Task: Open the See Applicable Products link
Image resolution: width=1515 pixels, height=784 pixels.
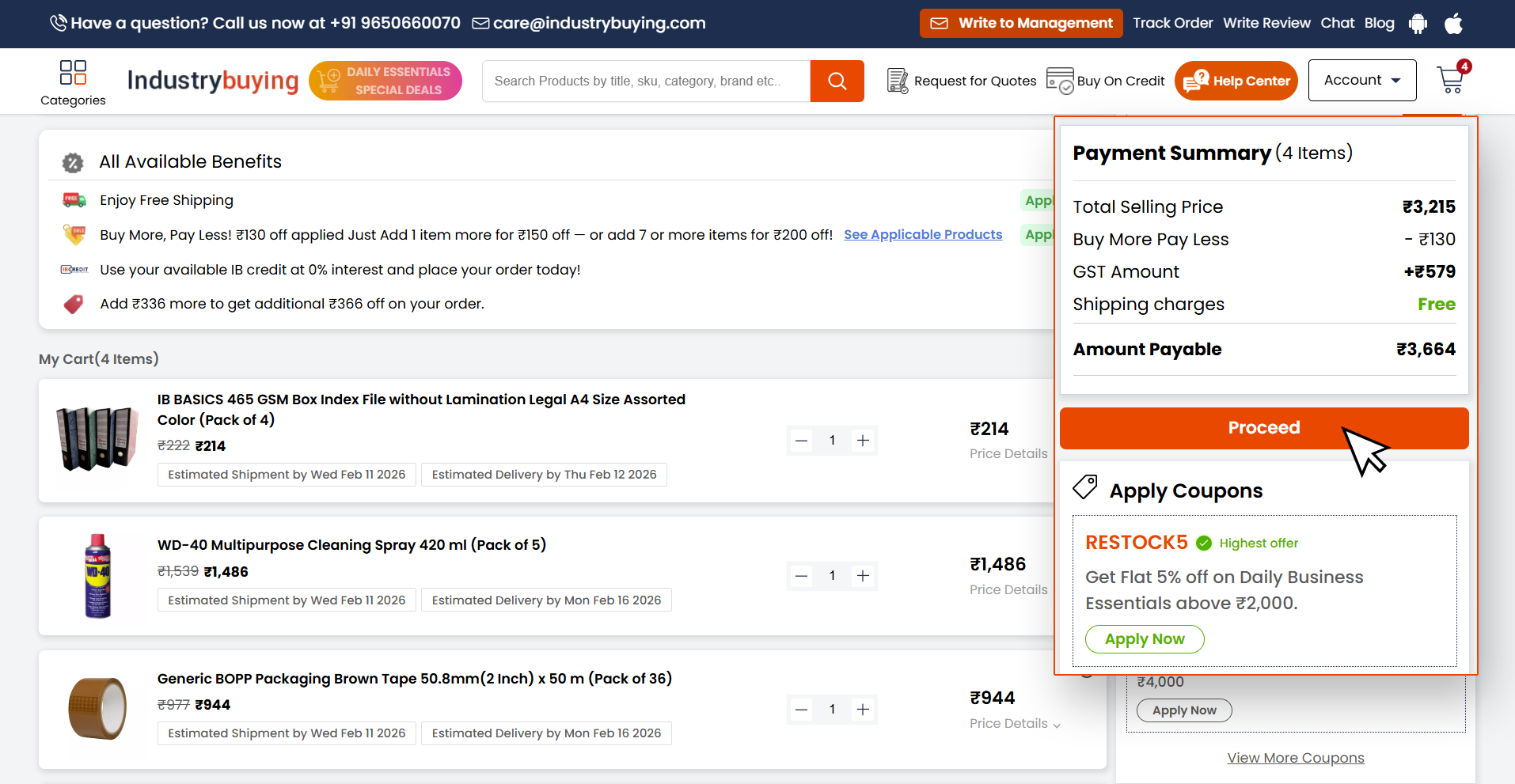Action: 923,234
